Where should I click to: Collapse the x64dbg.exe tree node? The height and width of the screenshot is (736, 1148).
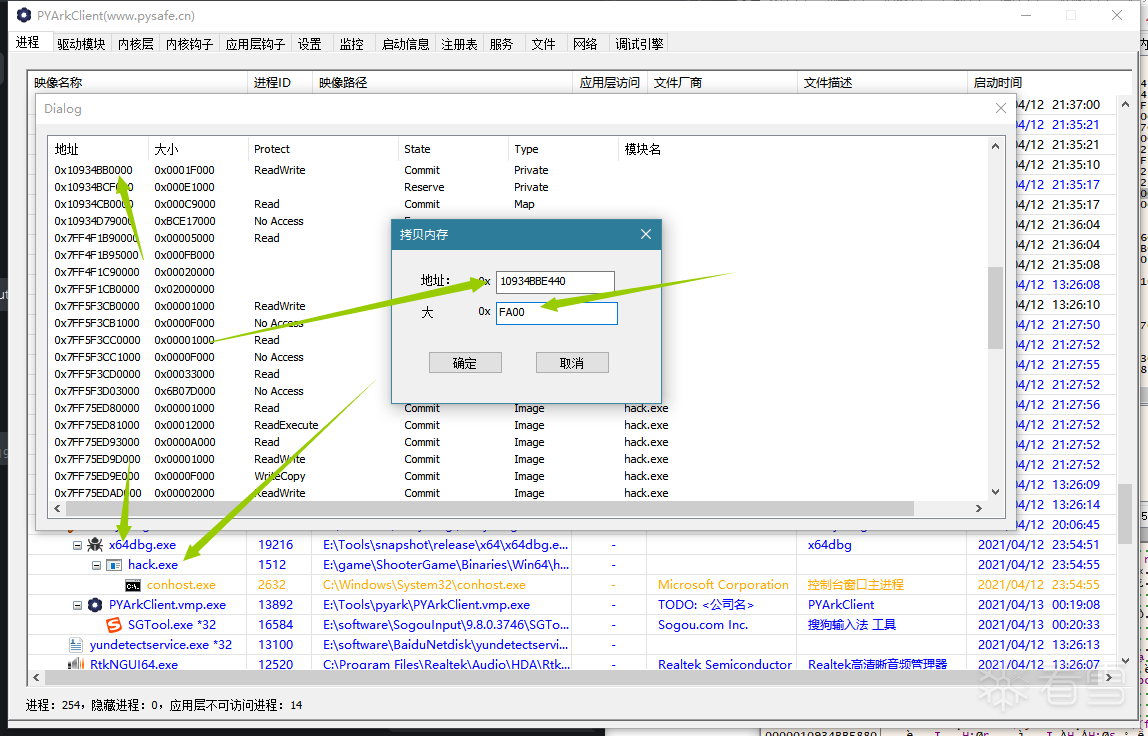pos(77,545)
